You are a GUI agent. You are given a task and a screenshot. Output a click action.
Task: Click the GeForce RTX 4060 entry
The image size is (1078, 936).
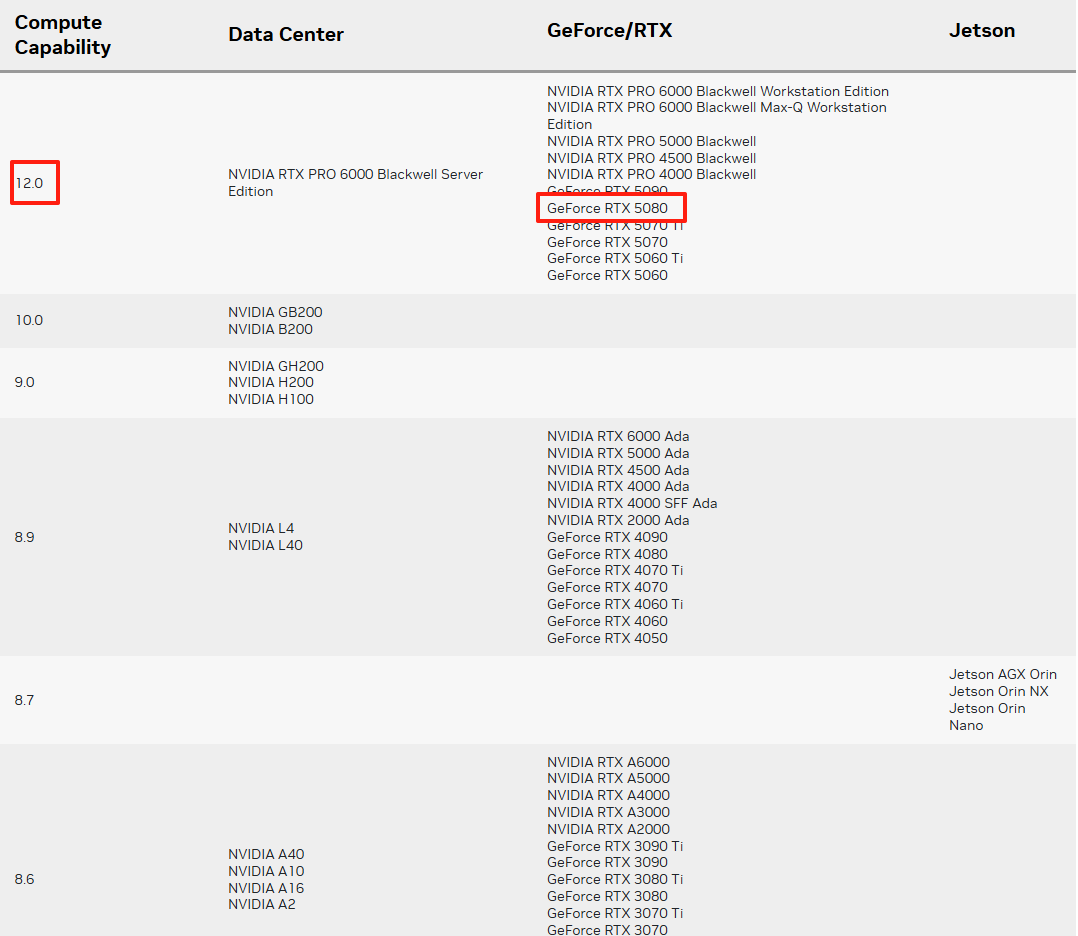607,622
